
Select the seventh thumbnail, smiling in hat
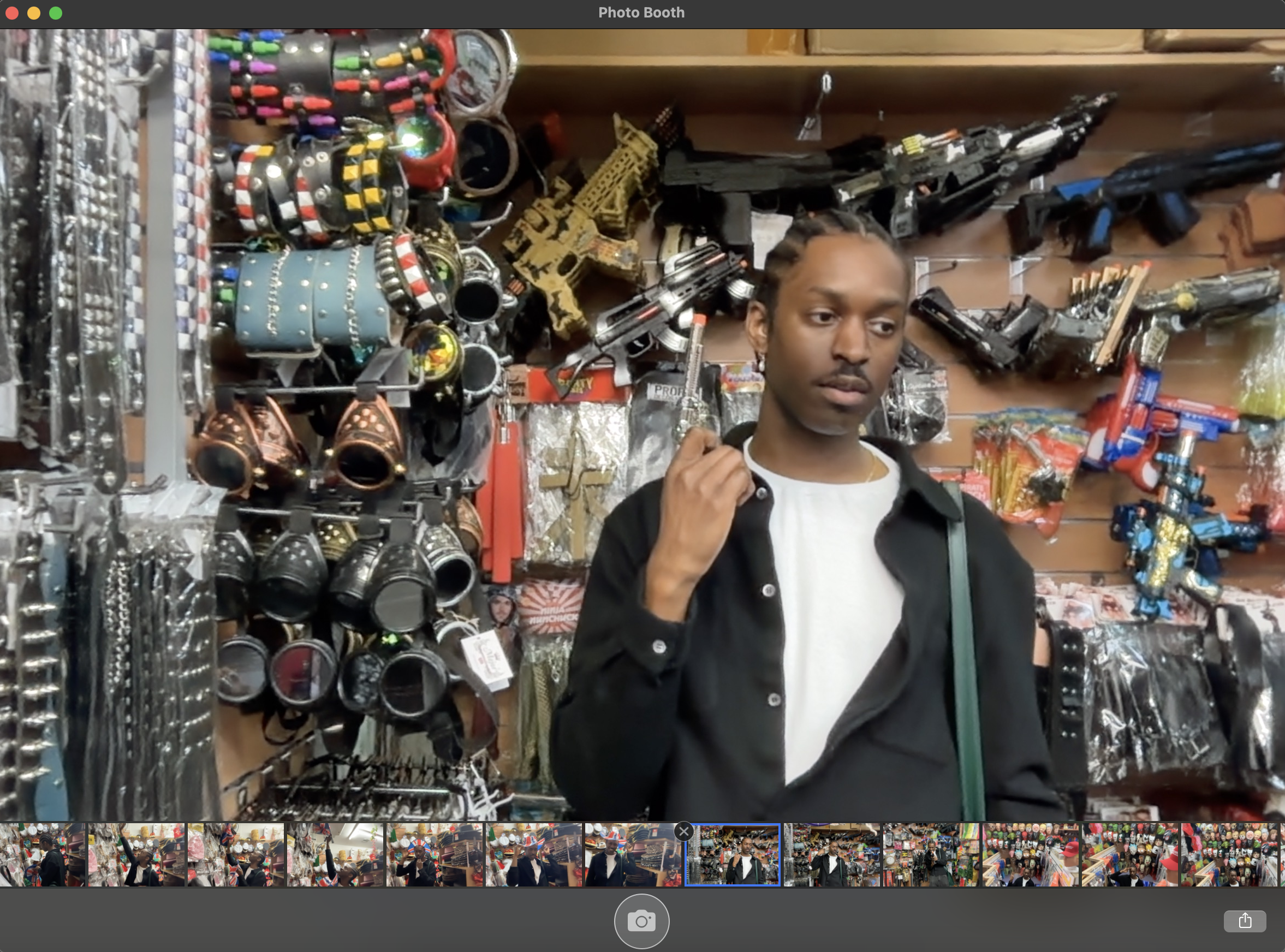click(x=633, y=855)
